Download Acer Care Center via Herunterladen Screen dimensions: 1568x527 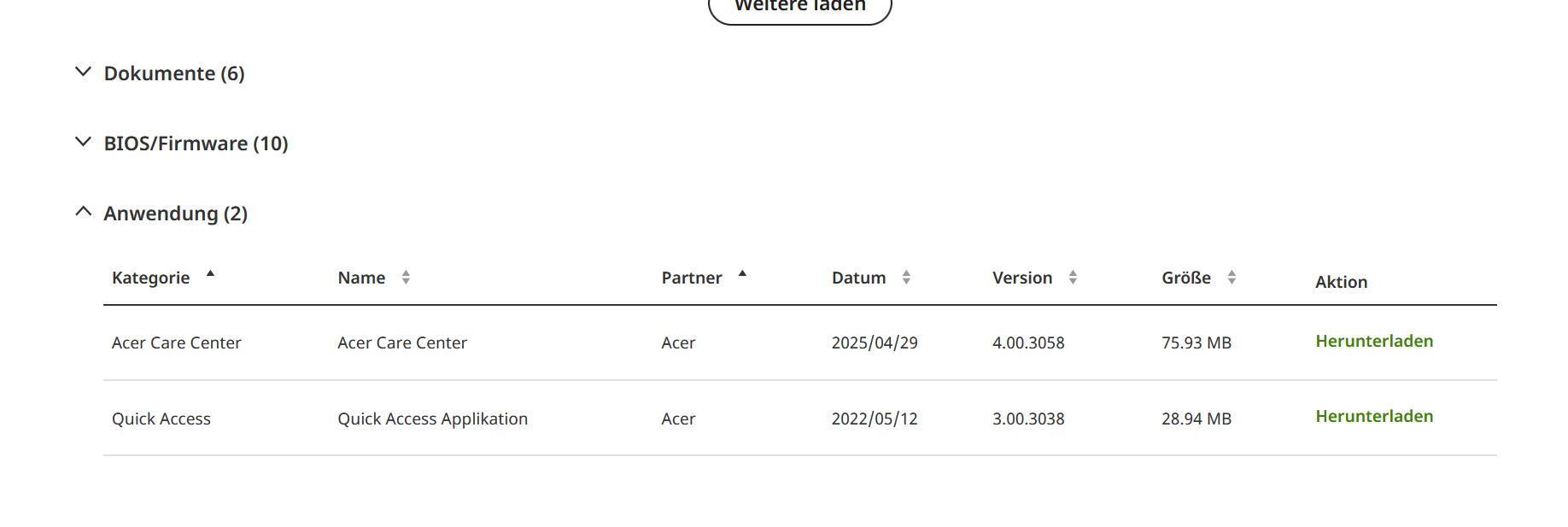pyautogui.click(x=1374, y=341)
